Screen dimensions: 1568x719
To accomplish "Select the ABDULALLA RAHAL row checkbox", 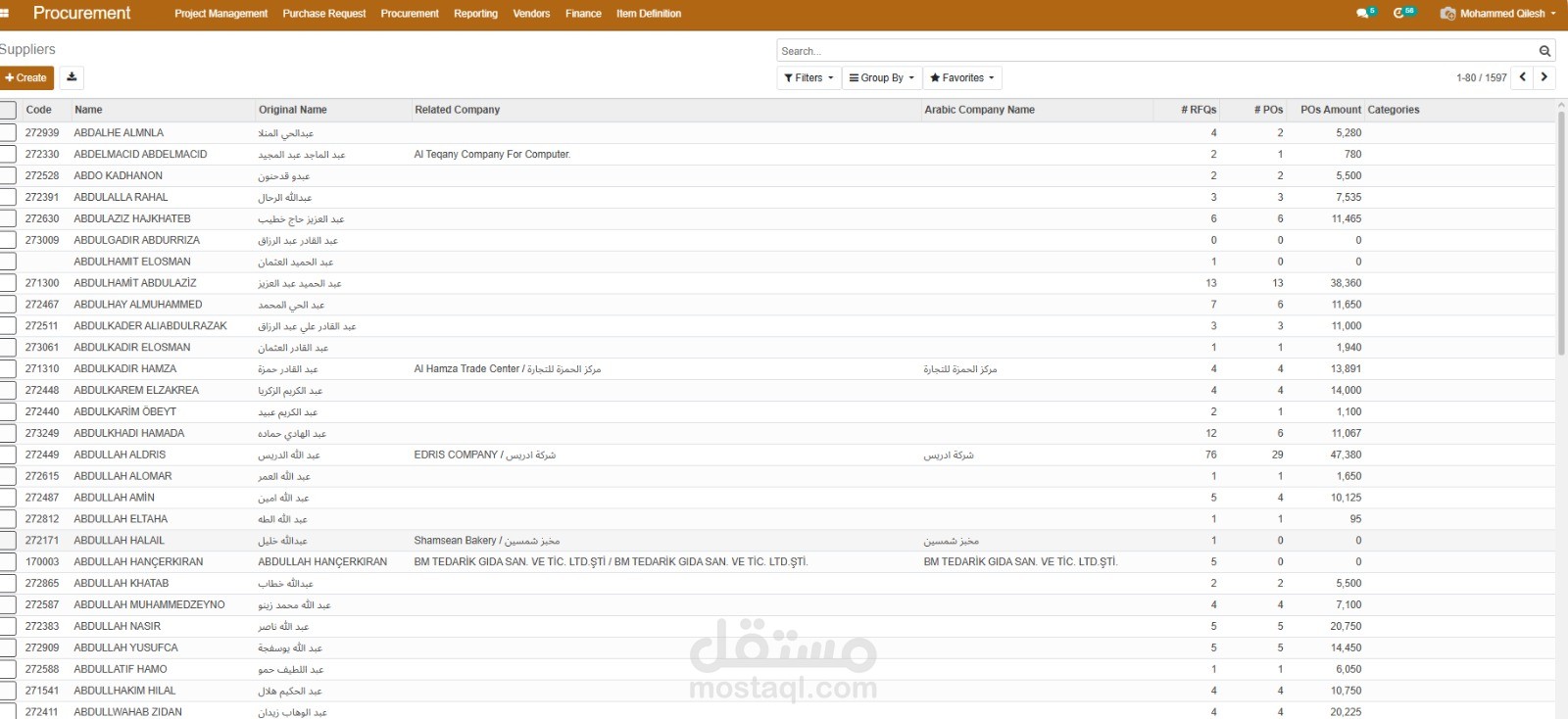I will 7,197.
